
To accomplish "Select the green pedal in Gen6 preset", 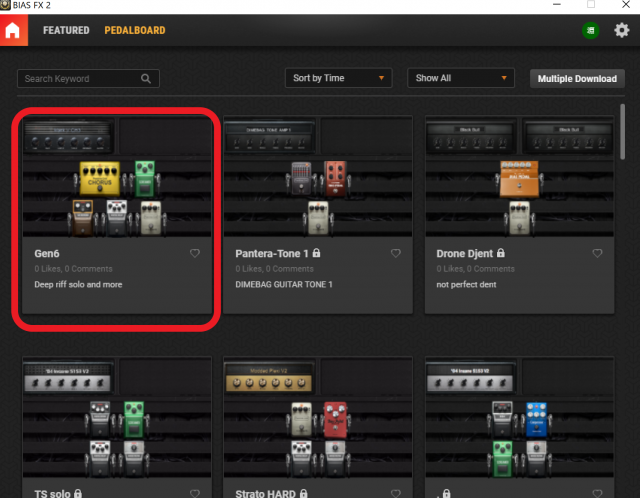I will tap(145, 179).
